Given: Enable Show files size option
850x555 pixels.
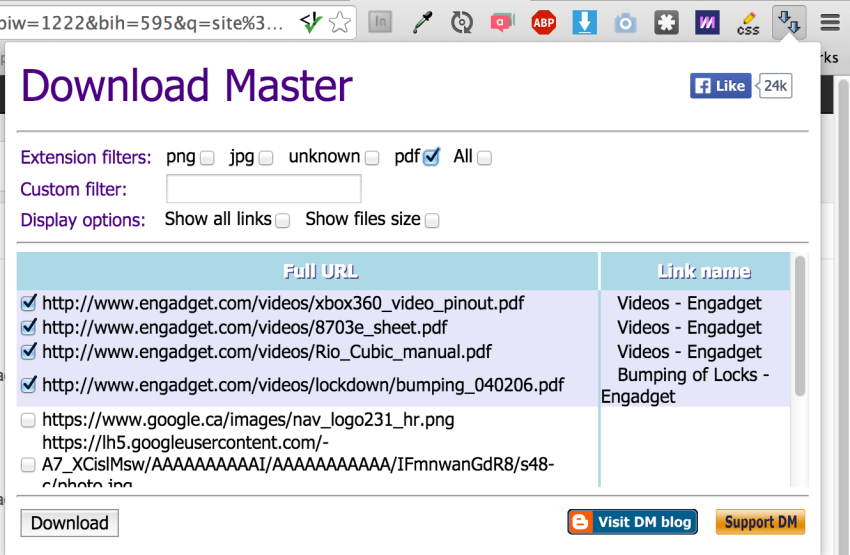Looking at the screenshot, I should coord(432,221).
